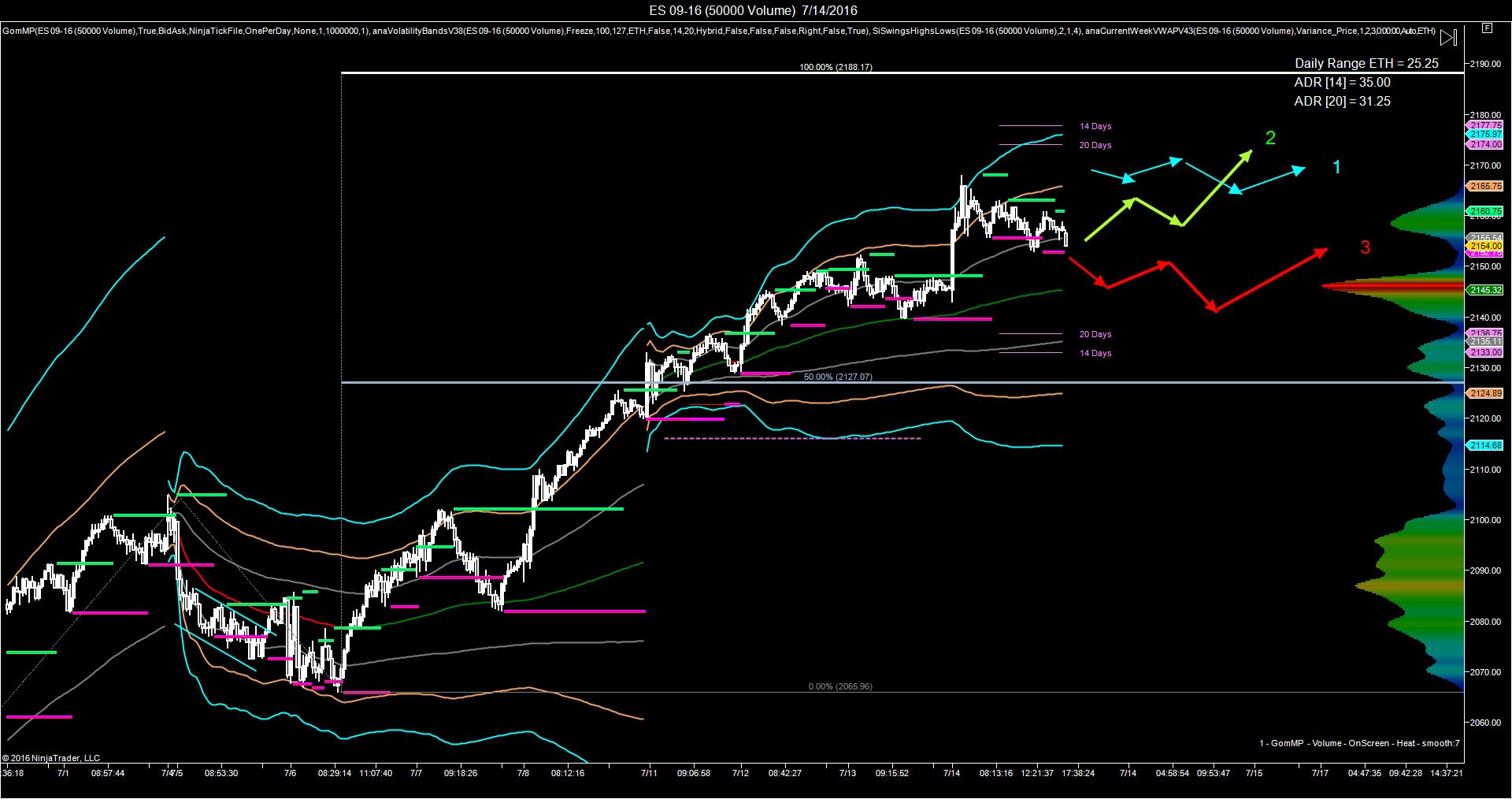Screen dimensions: 1512x799
Task: Click the 2124.89 orange price marker
Action: (x=1485, y=393)
